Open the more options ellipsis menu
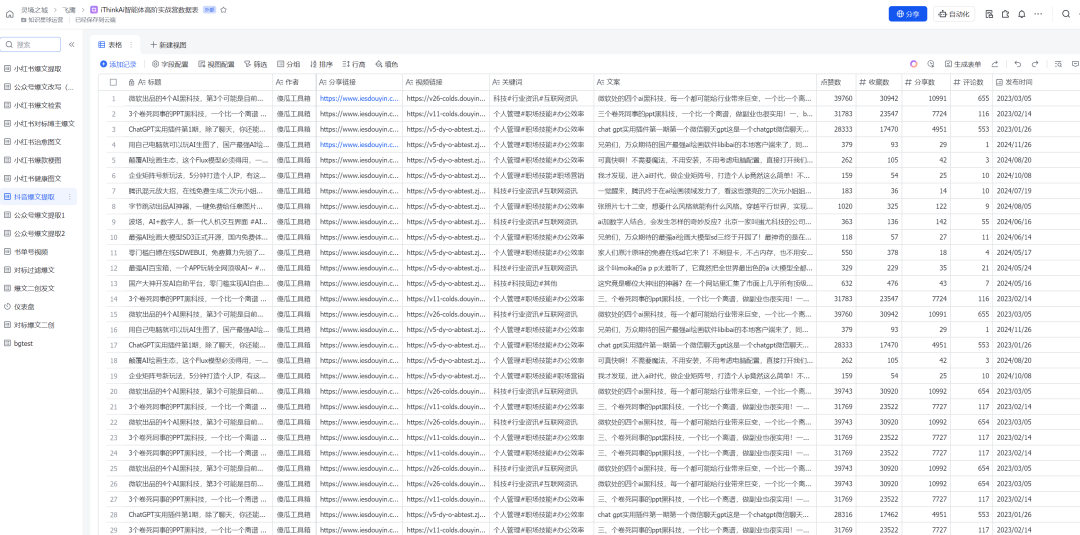Screen dimensions: 1080x535 click(1038, 14)
